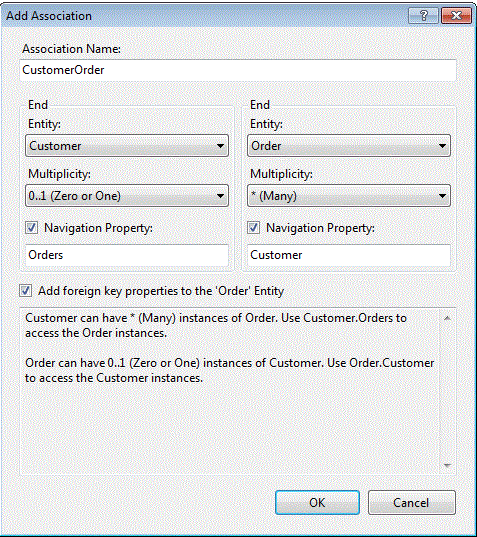Click the help question mark button
Screen dimensions: 477x537
click(423, 16)
